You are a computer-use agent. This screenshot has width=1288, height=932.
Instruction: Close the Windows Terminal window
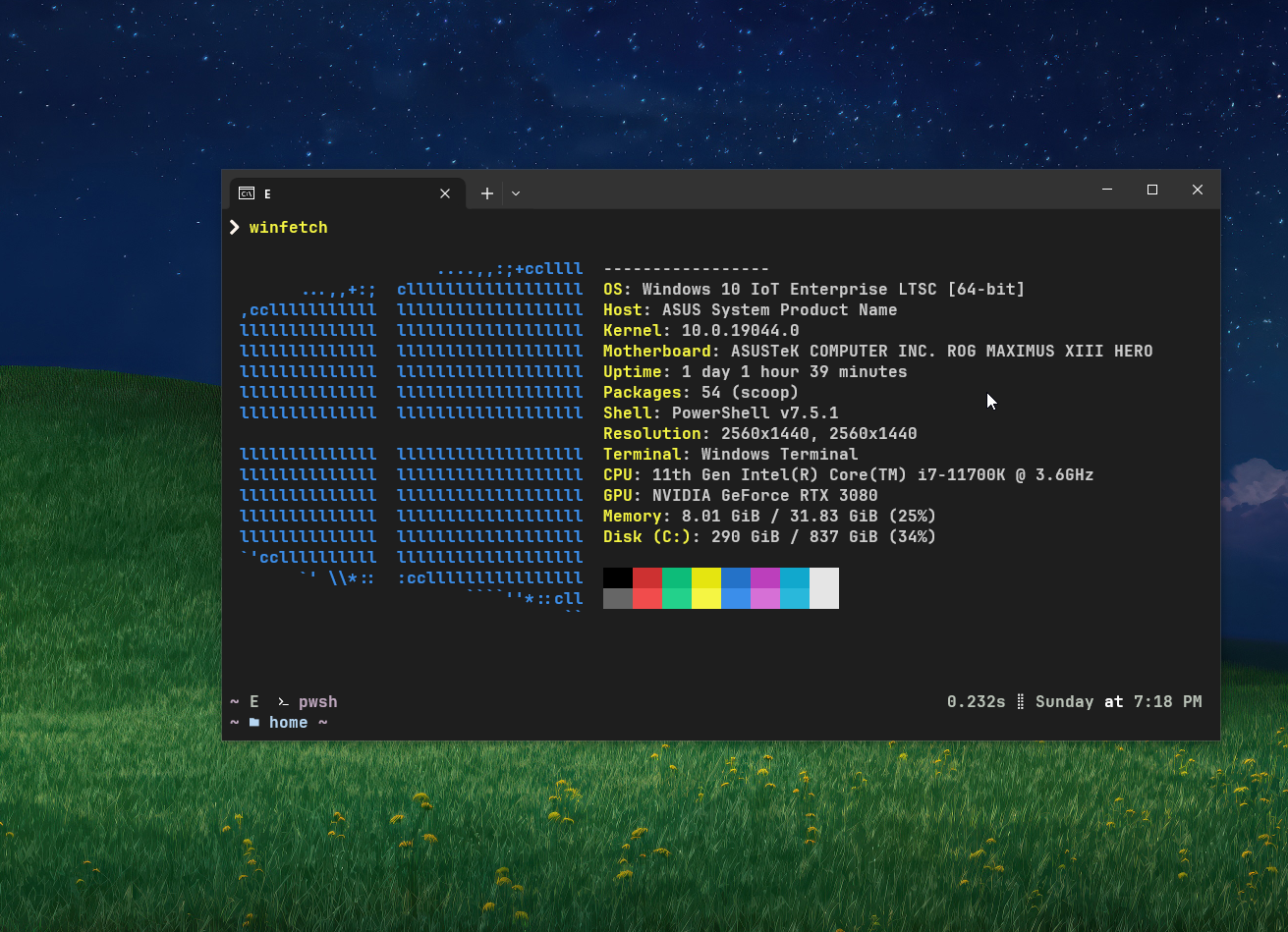coord(1198,190)
